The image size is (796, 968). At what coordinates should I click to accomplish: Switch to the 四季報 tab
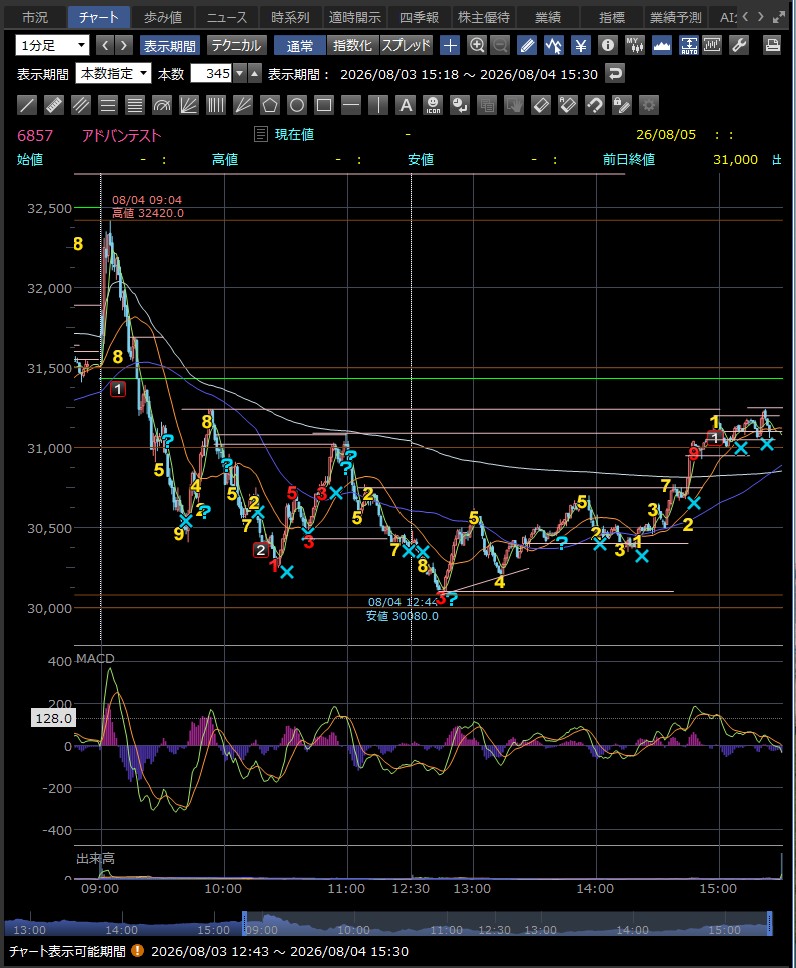click(x=419, y=17)
